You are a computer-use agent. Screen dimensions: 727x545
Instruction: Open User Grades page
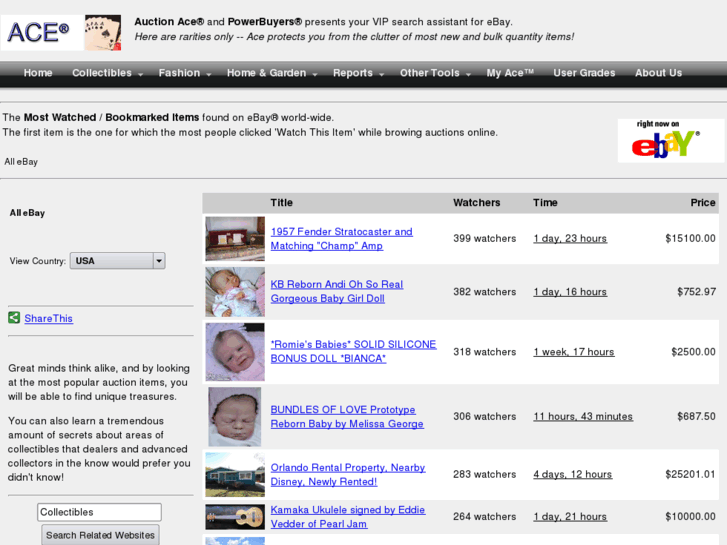[x=584, y=73]
